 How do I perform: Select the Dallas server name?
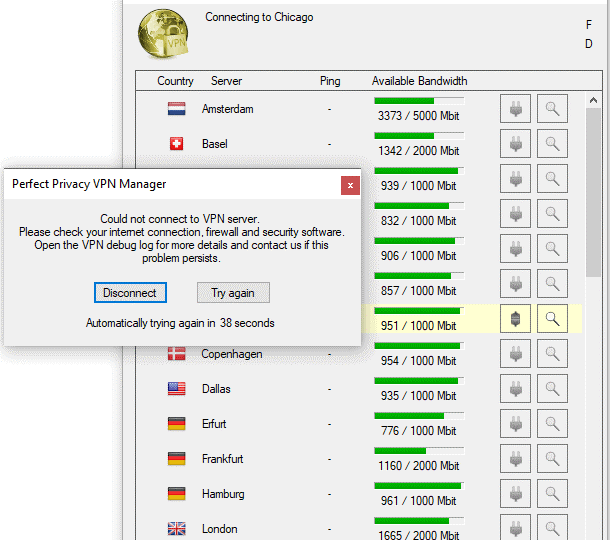tap(216, 389)
